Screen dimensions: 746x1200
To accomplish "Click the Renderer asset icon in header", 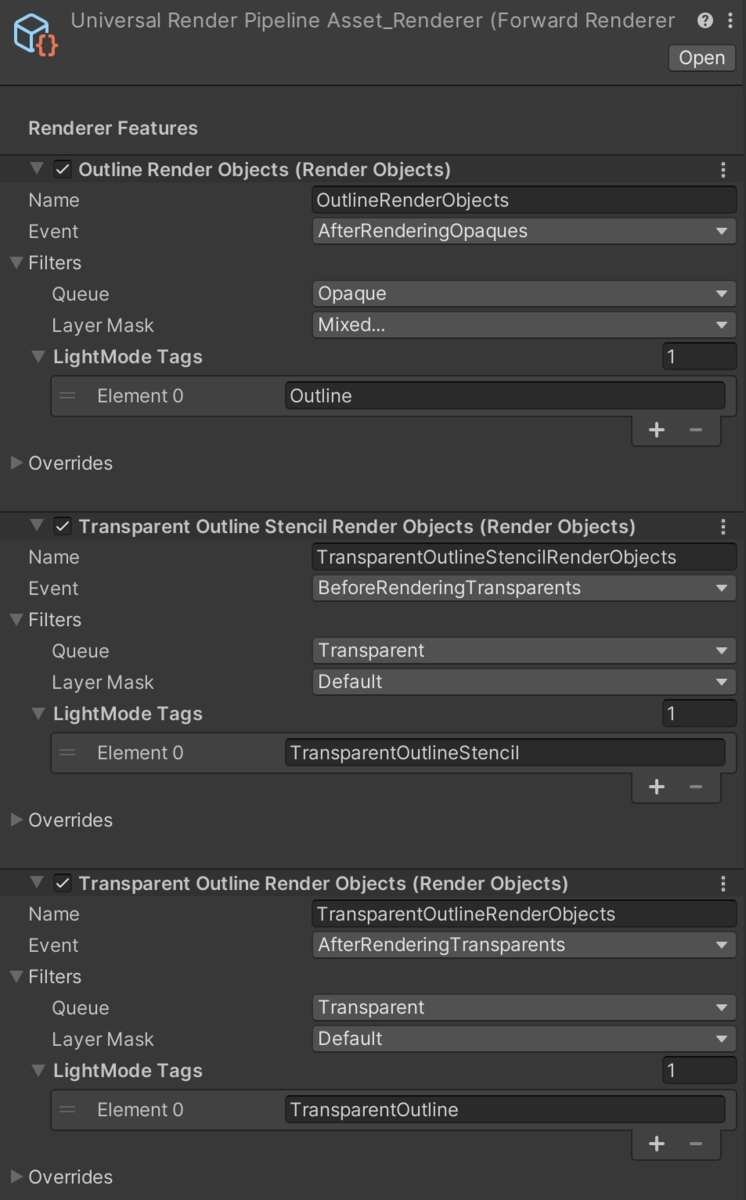I will [x=35, y=33].
